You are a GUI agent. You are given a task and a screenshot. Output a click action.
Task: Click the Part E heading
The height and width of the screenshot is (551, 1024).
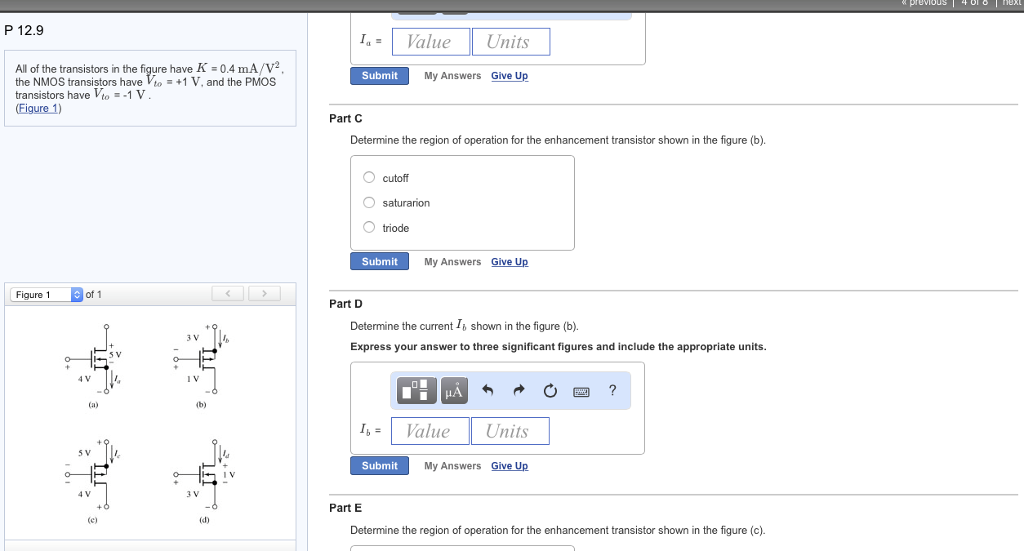345,508
